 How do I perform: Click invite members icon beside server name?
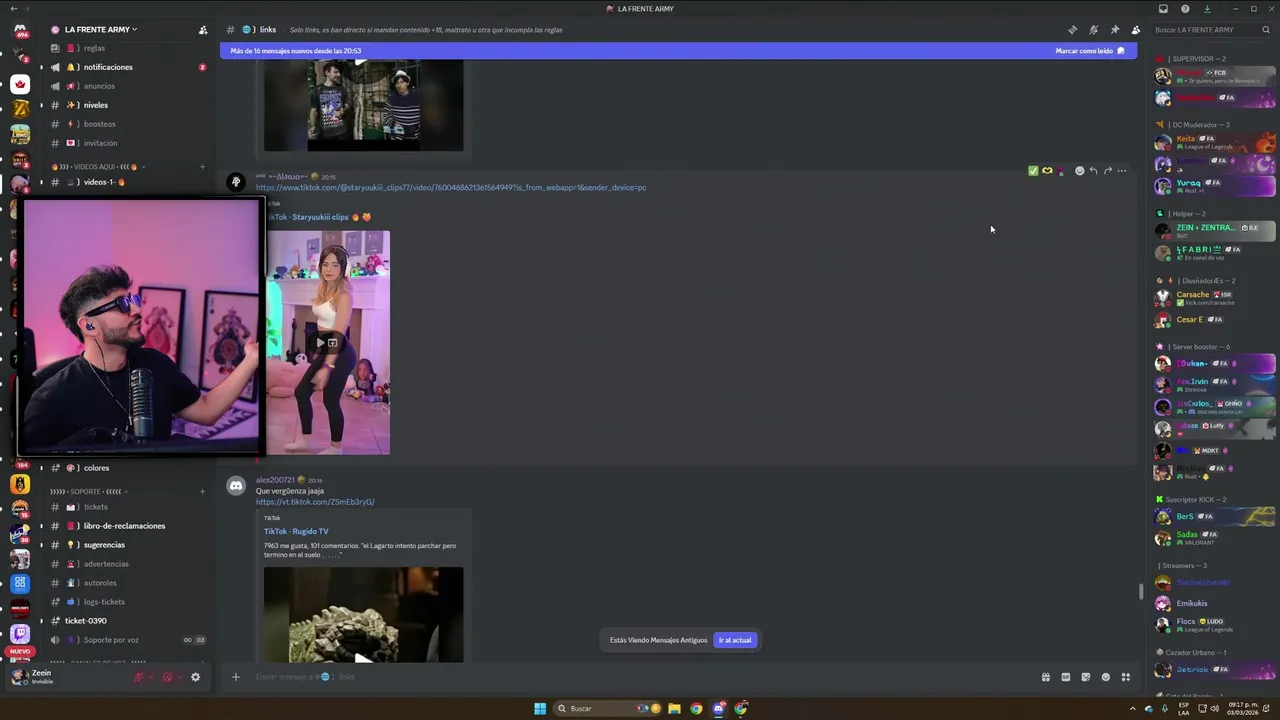coord(203,30)
